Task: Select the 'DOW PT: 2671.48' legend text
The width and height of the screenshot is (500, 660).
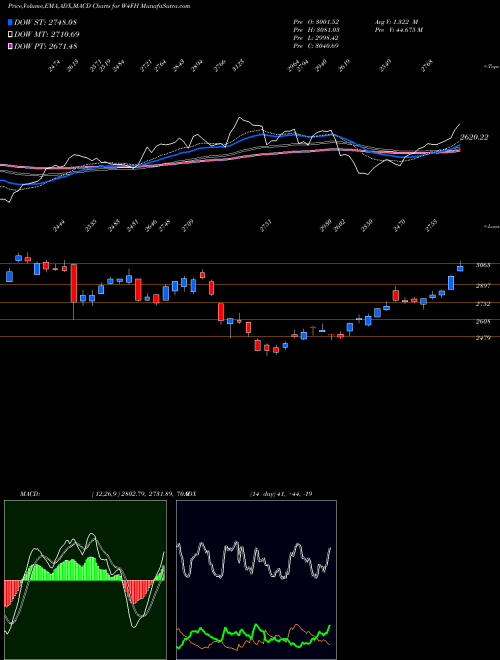Action: pyautogui.click(x=45, y=46)
